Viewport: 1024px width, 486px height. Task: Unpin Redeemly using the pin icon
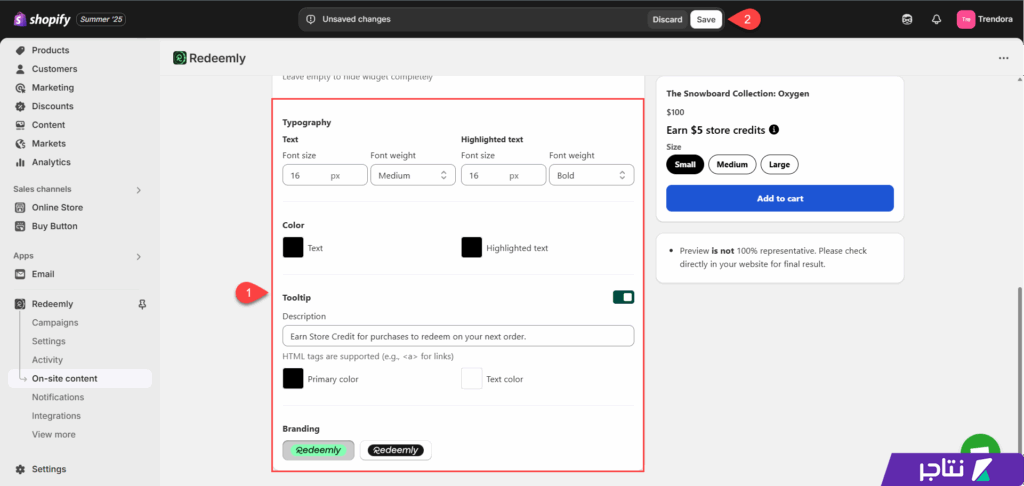[142, 304]
